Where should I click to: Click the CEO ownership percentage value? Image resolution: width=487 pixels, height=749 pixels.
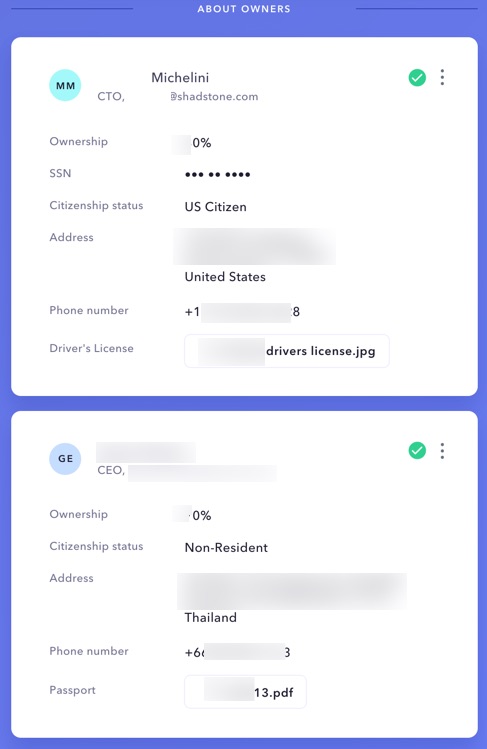(x=192, y=515)
